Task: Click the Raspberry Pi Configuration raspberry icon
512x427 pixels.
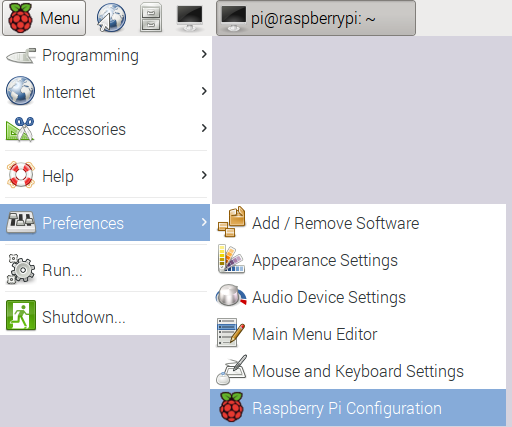Action: [231, 407]
